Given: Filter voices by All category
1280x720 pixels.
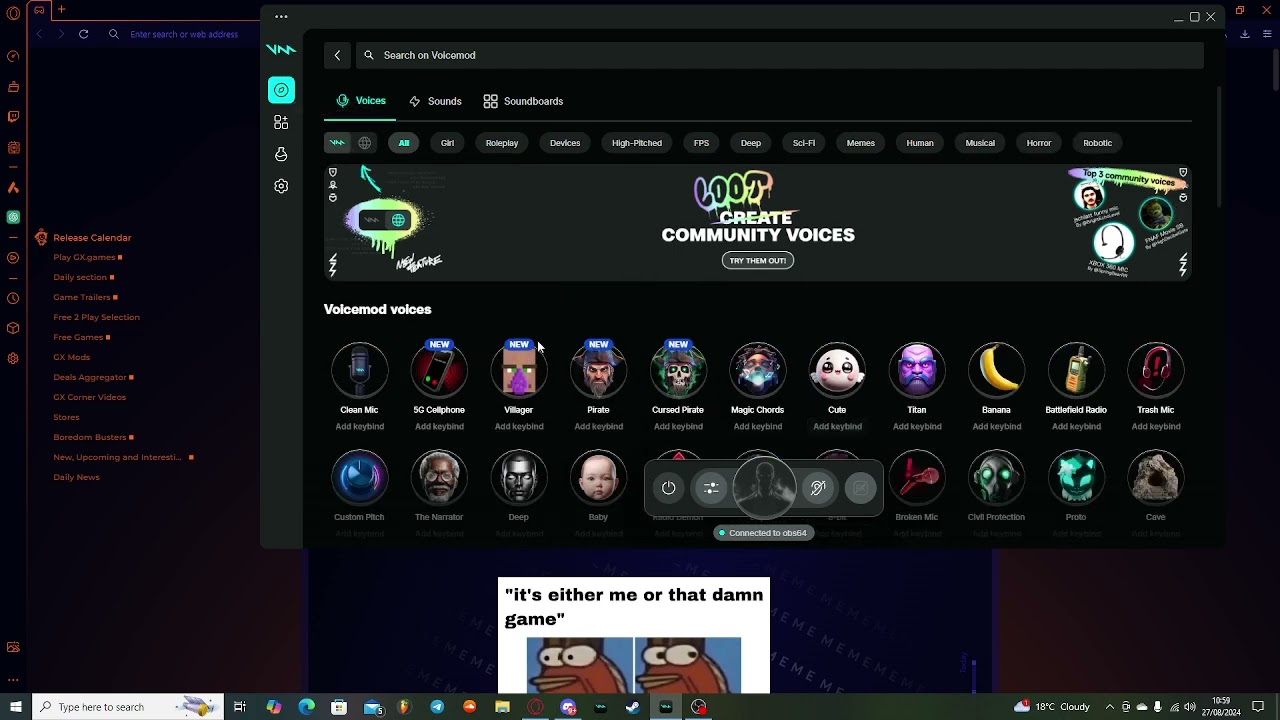Looking at the screenshot, I should (404, 143).
